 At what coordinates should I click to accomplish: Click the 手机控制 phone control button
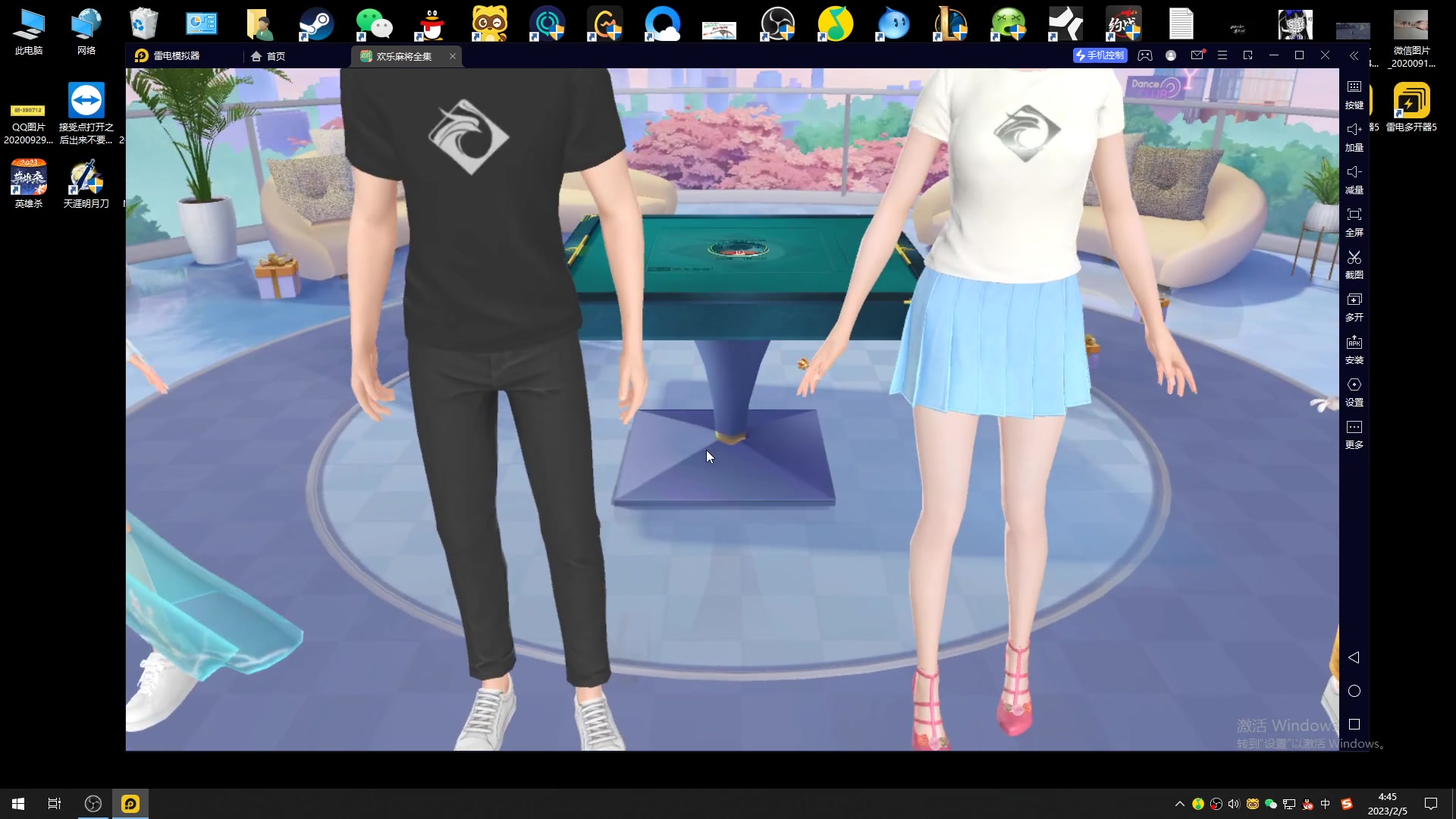pos(1100,55)
